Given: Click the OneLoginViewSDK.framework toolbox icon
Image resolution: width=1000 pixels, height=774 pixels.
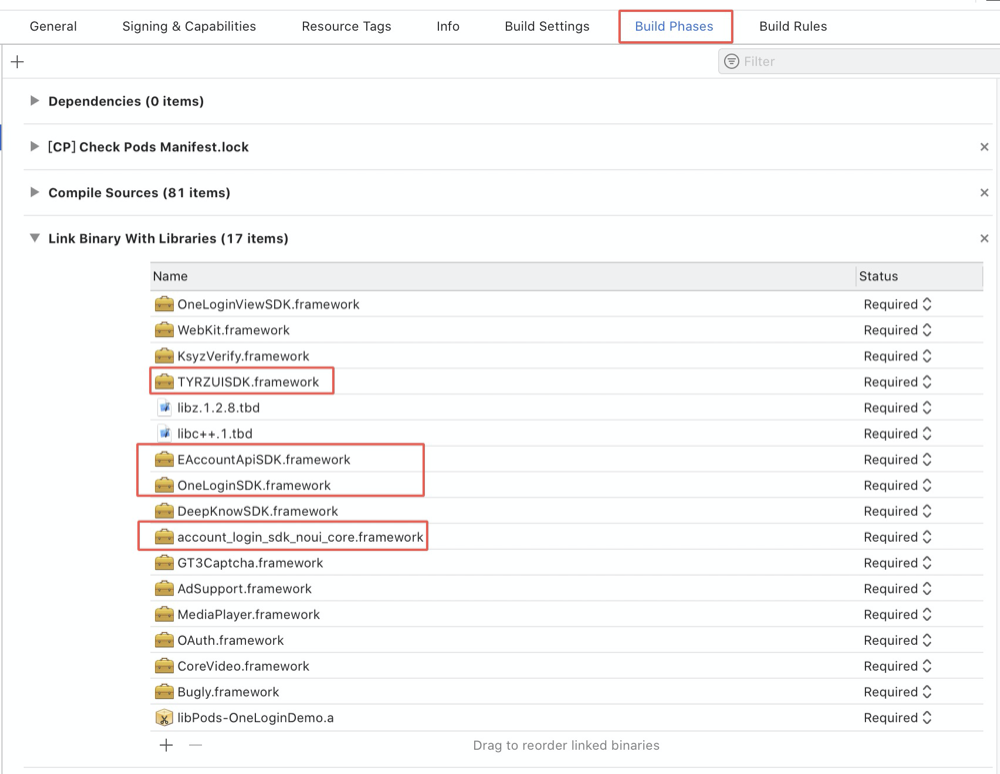Looking at the screenshot, I should tap(164, 304).
